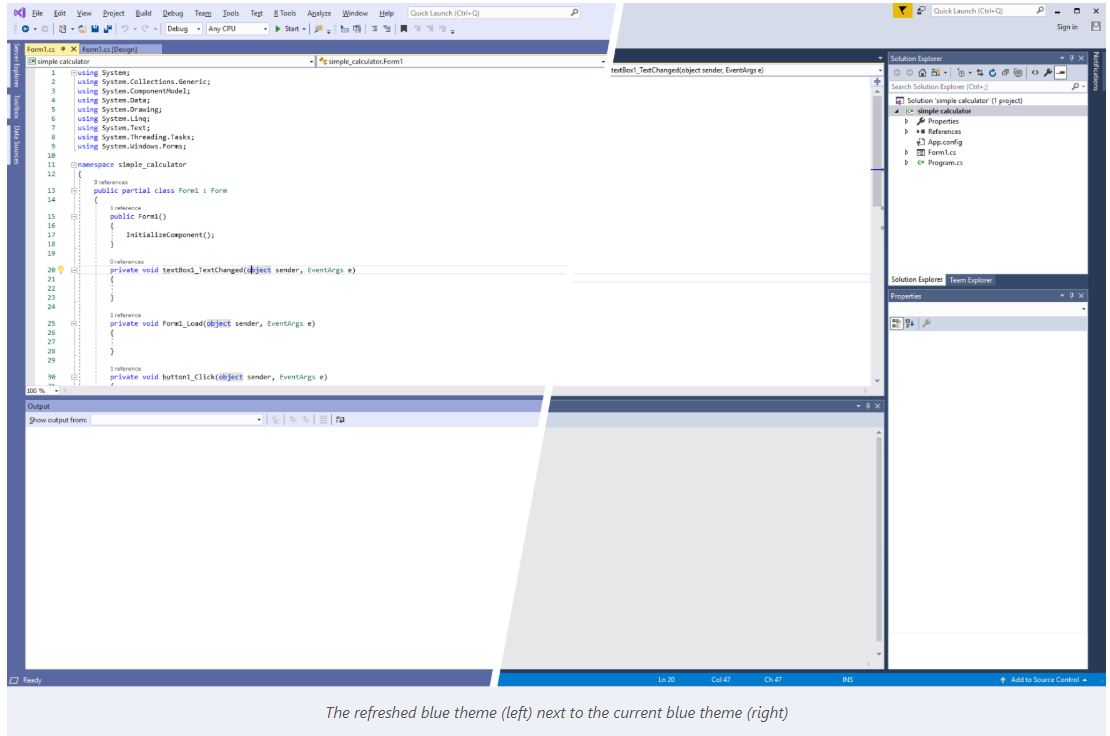Refresh the Solution Explorer
Screen dimensions: 1110x736
coord(993,72)
